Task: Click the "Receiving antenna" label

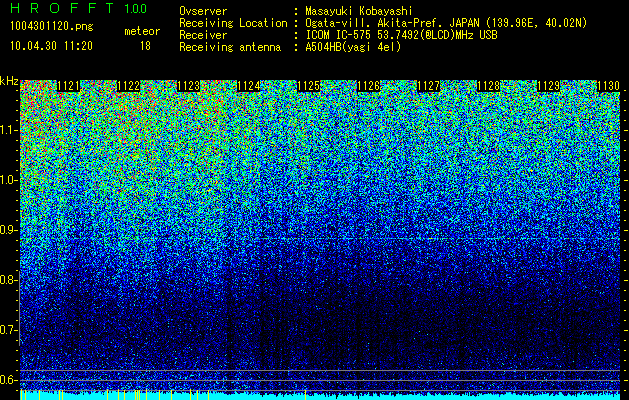Action: click(230, 47)
